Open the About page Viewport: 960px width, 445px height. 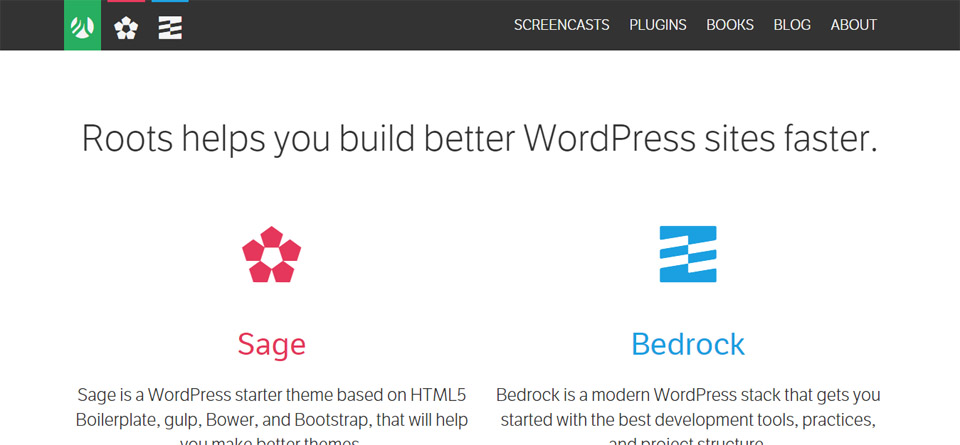[853, 25]
